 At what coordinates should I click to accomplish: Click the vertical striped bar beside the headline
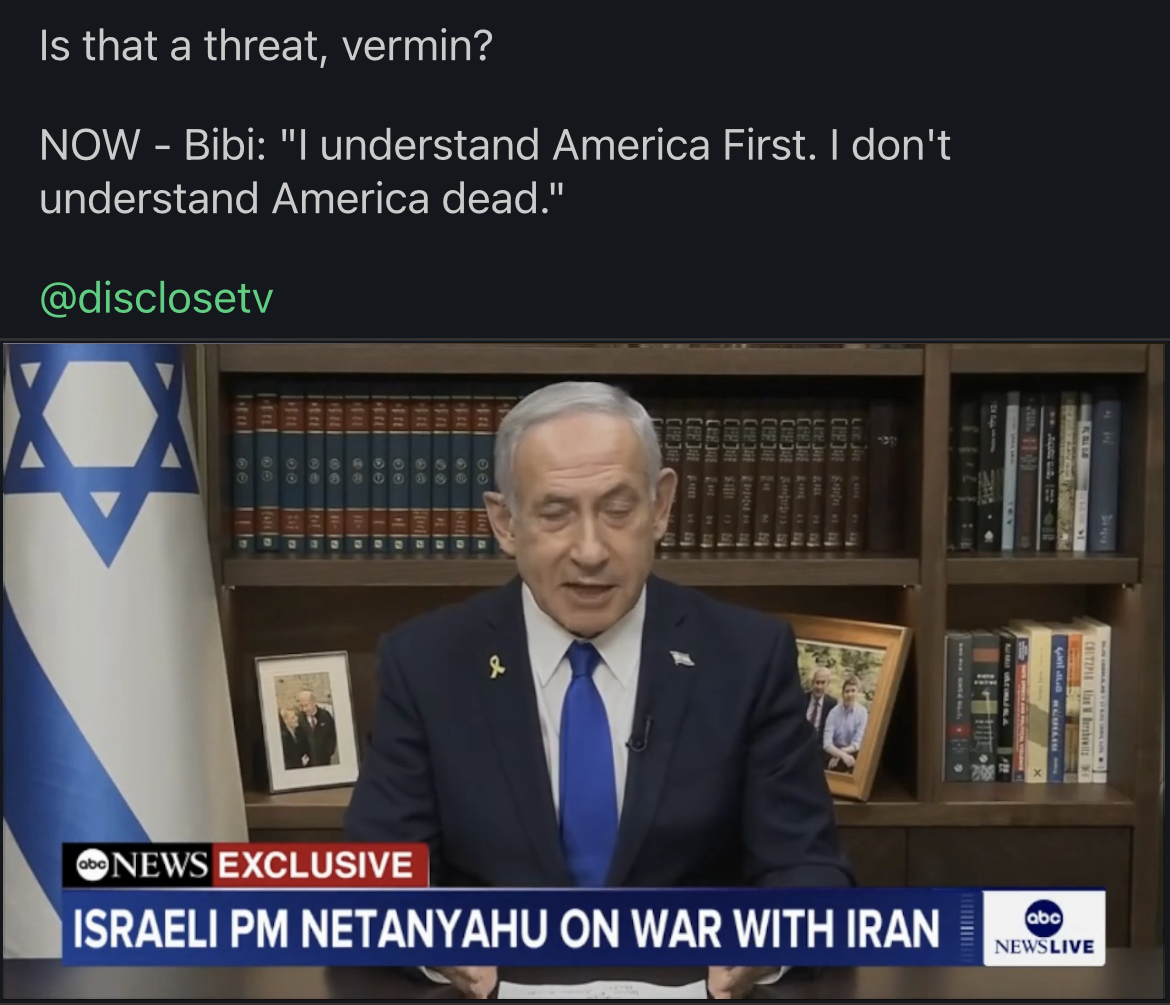967,928
